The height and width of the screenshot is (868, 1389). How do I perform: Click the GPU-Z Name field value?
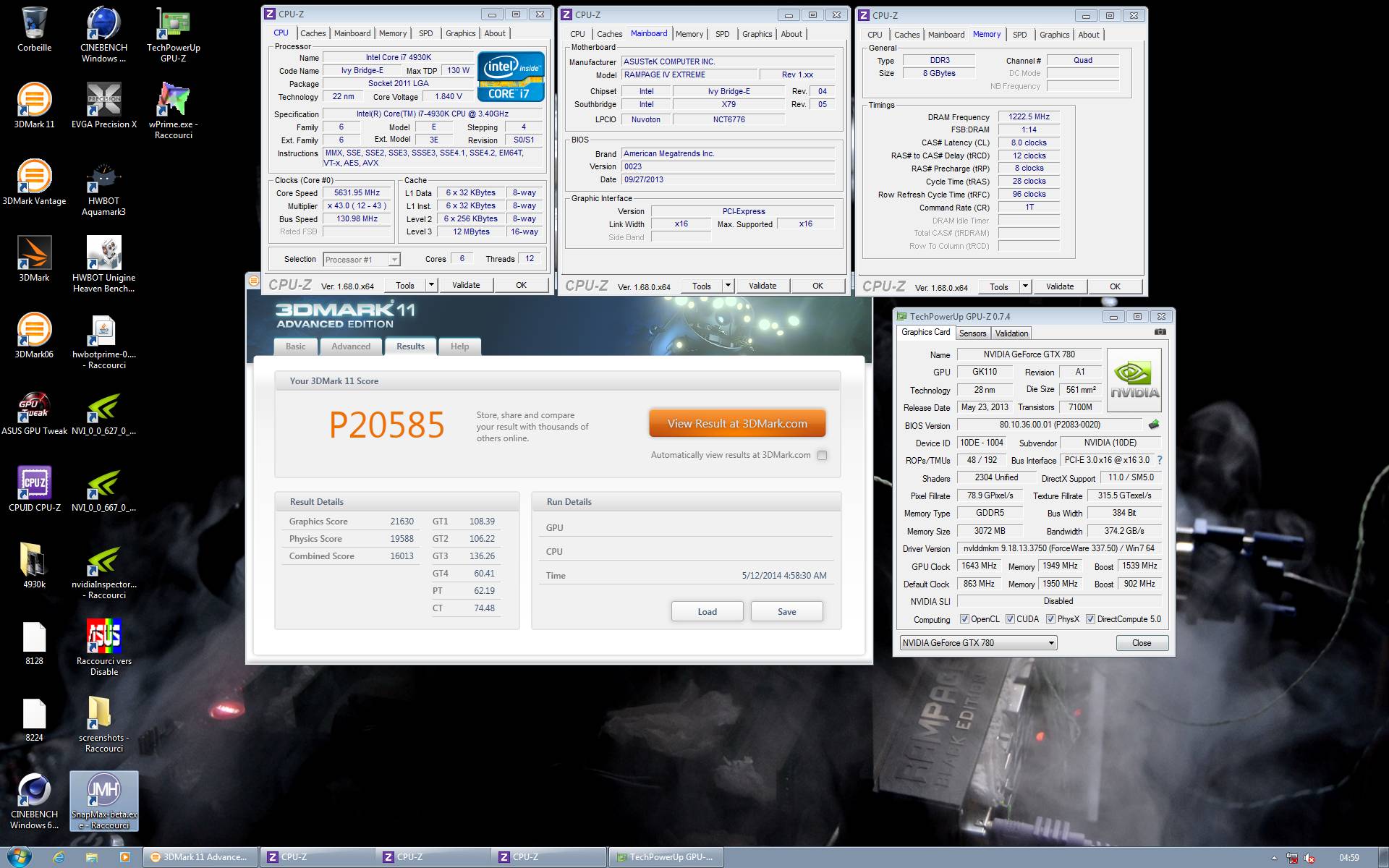[x=1029, y=354]
